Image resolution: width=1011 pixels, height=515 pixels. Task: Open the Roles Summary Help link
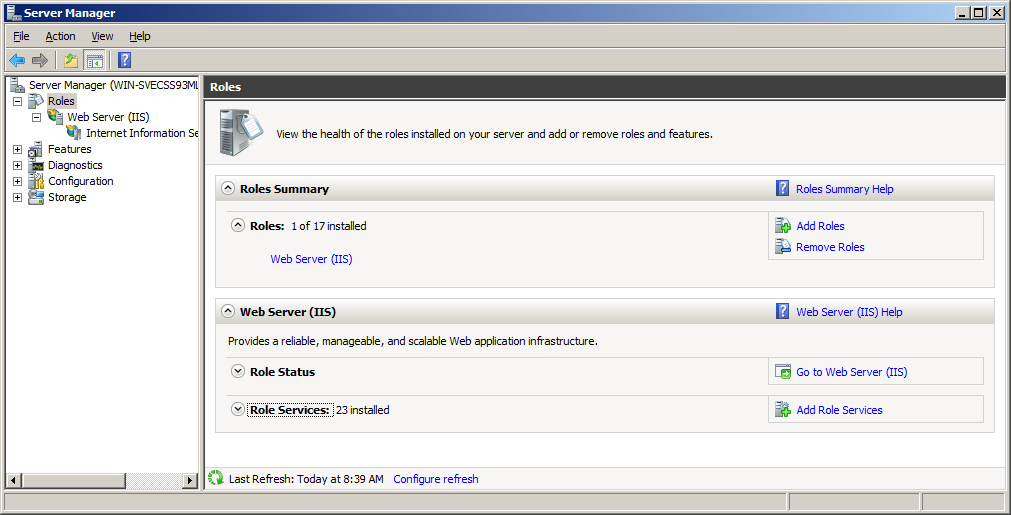click(845, 189)
